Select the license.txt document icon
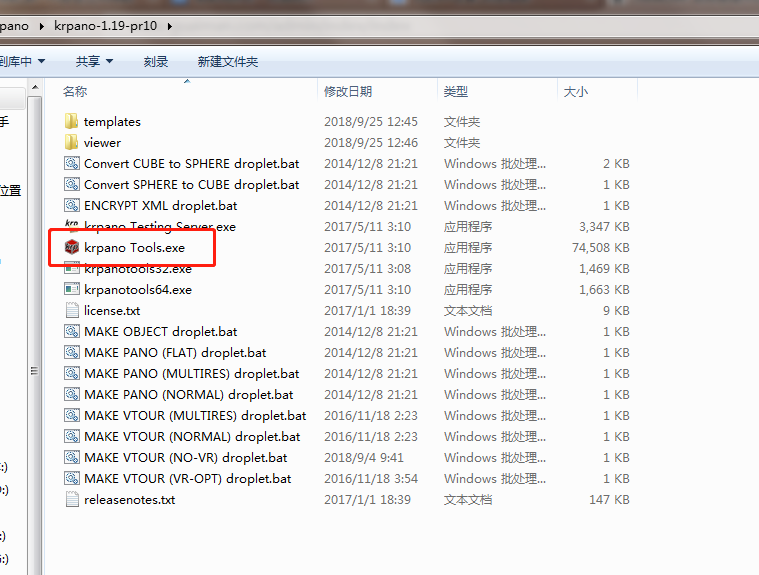759x575 pixels. [x=72, y=310]
